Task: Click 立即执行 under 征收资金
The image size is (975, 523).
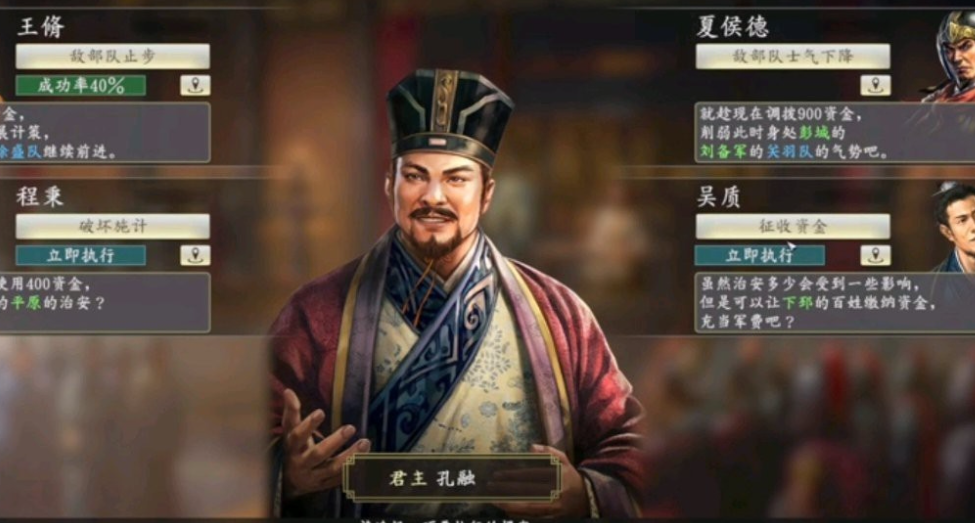Action: pos(760,255)
